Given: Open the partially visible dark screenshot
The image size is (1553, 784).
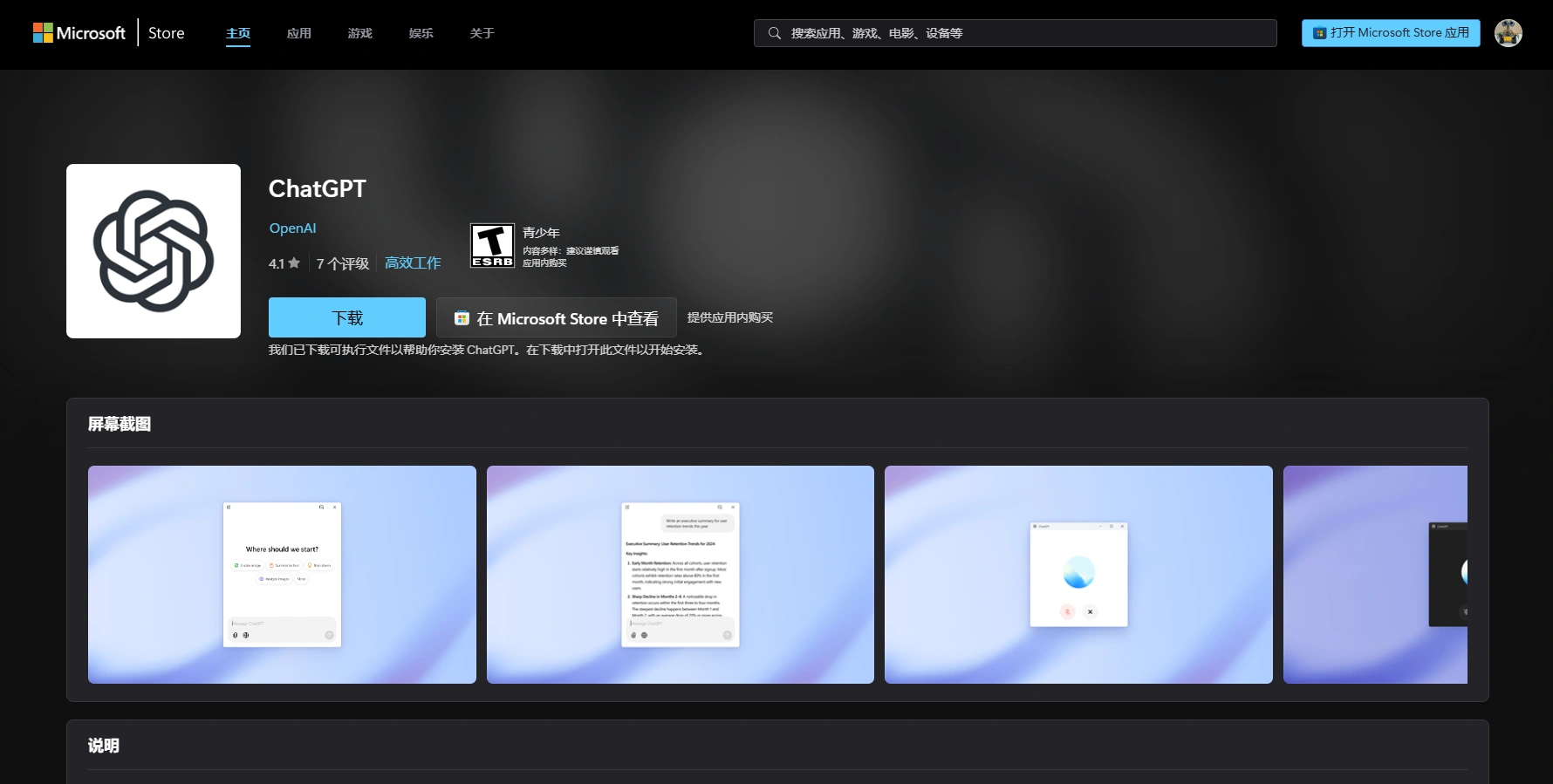Looking at the screenshot, I should [1375, 575].
